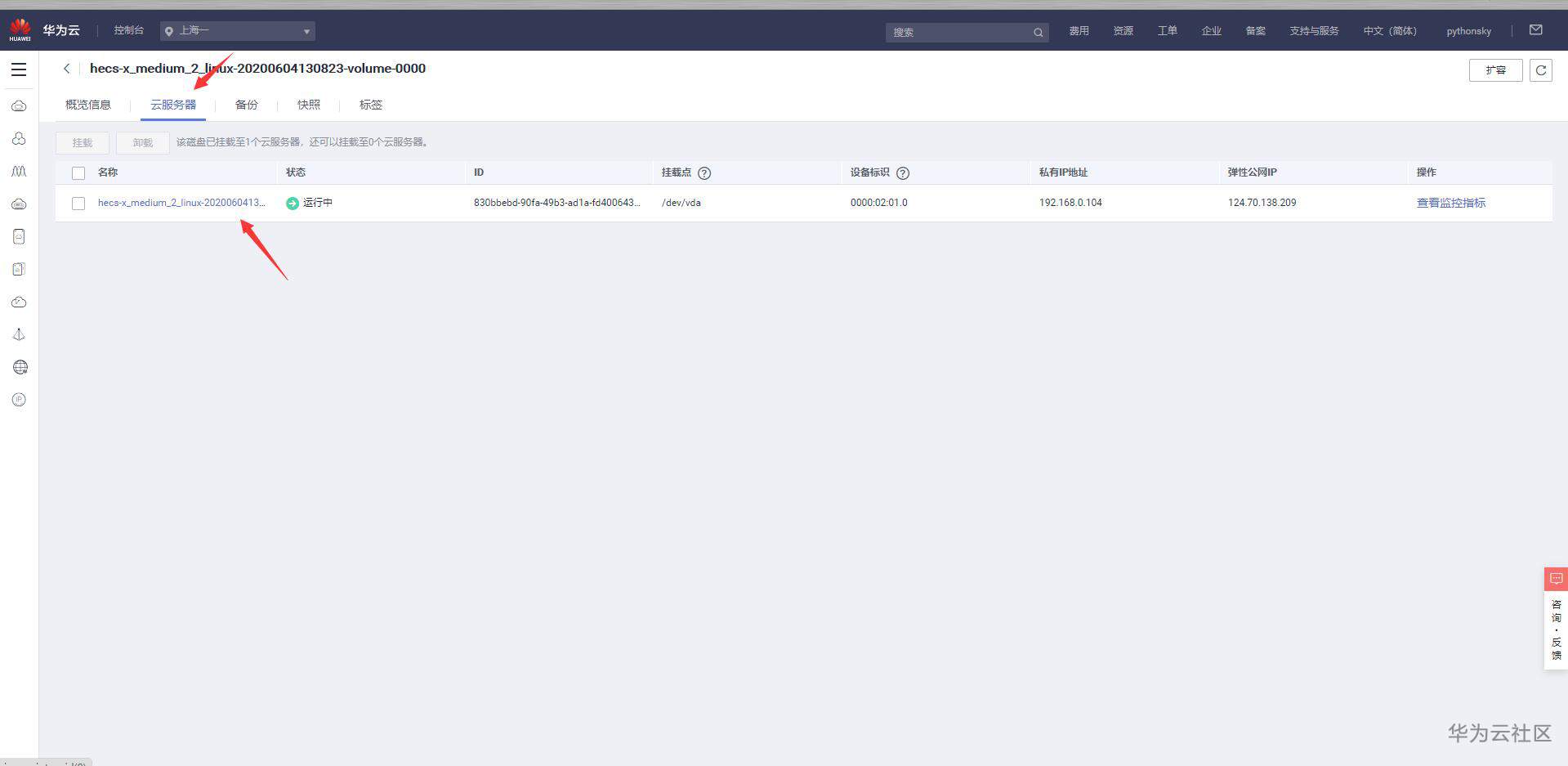Click the green 运行中 status icon
Screen dimensions: 1568x766
293,204
